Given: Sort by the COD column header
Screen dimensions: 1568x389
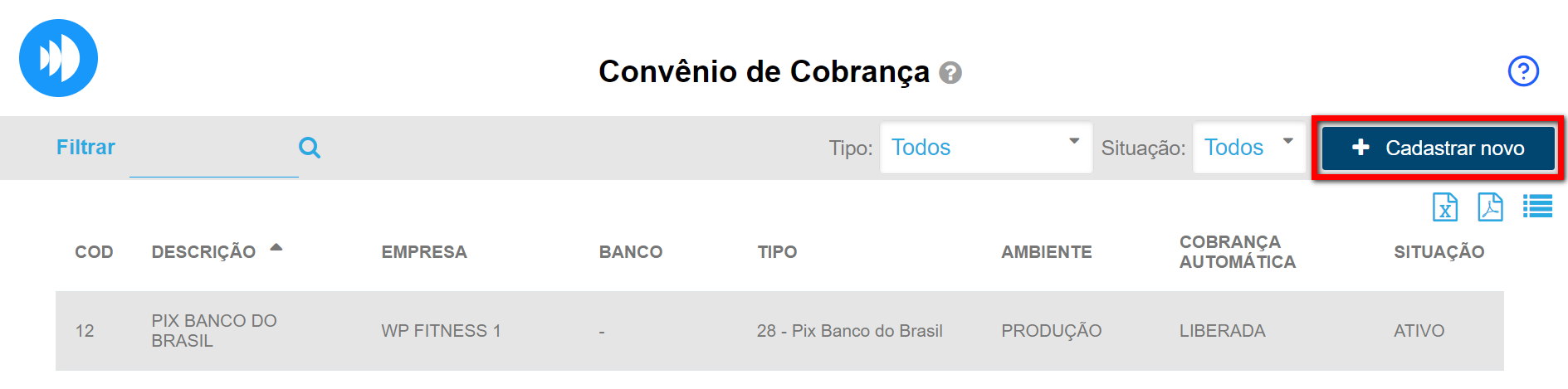Looking at the screenshot, I should pyautogui.click(x=94, y=252).
